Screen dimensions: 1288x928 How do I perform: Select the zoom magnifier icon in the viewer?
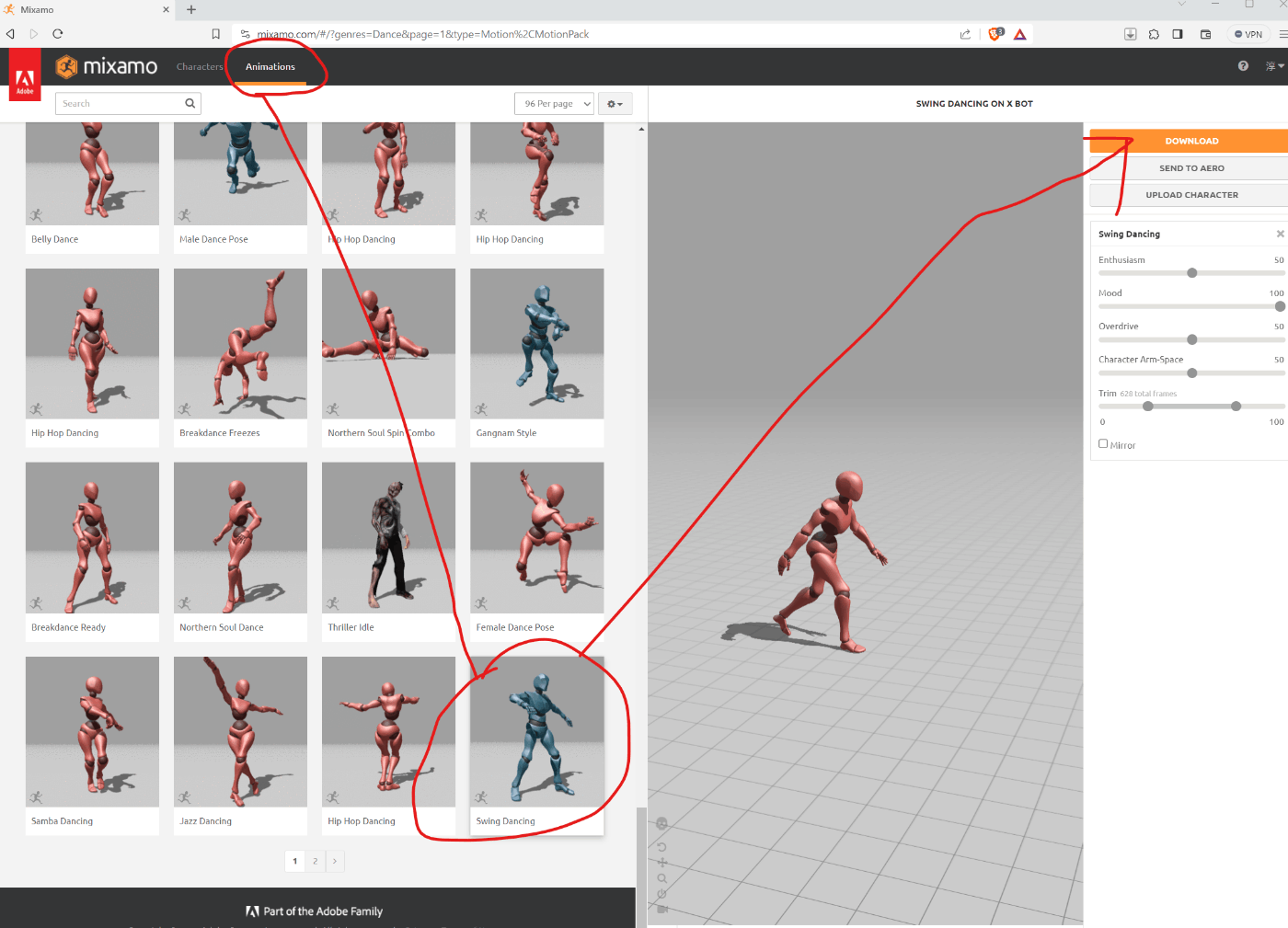click(x=661, y=878)
